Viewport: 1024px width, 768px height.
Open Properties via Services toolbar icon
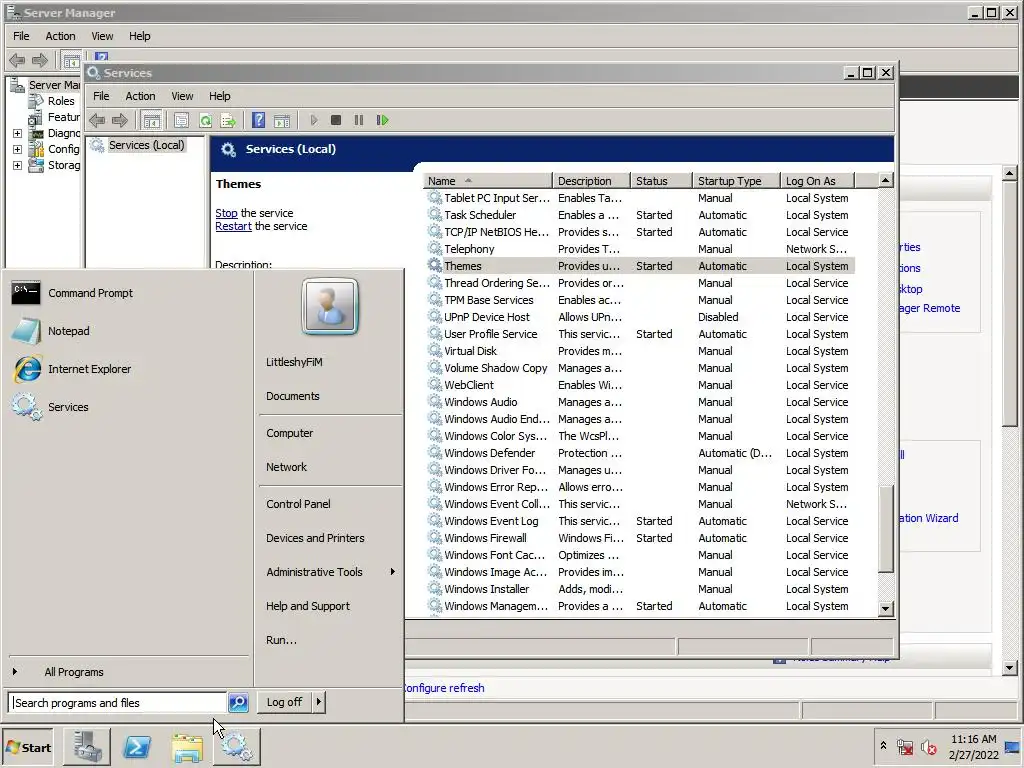[182, 120]
